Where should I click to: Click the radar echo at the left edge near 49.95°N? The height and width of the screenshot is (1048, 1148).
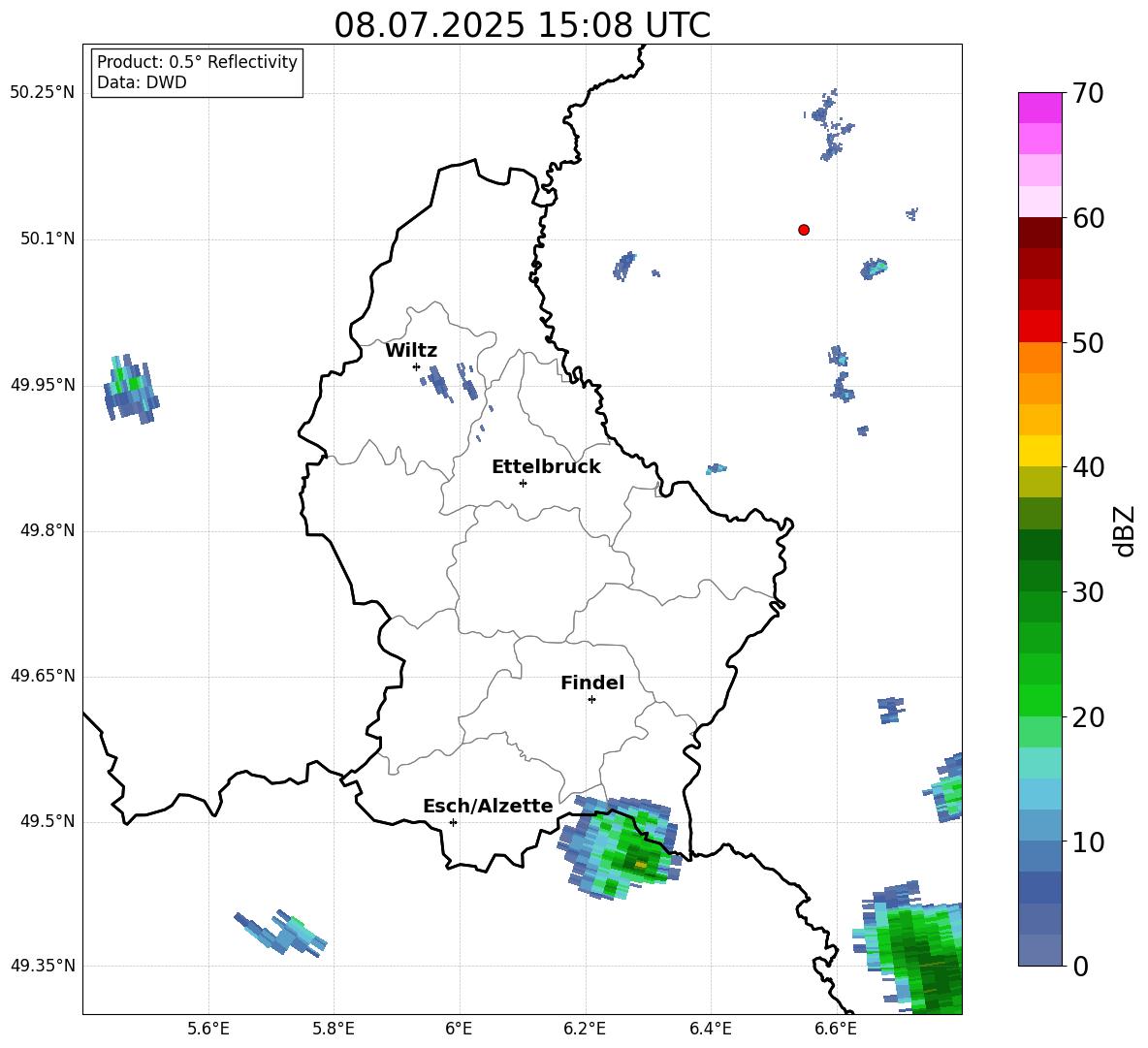click(x=131, y=389)
